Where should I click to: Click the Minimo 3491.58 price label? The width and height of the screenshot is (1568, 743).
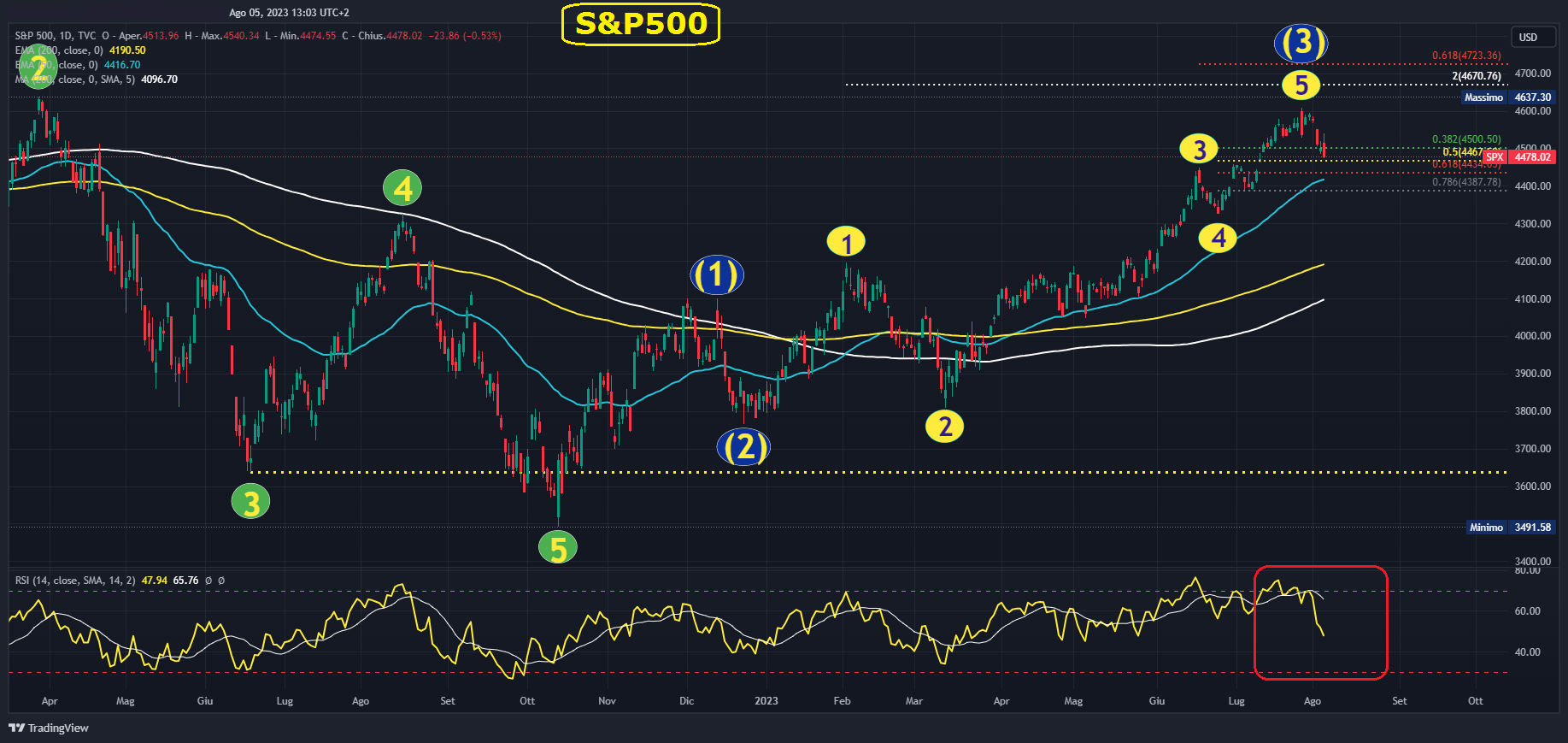click(x=1511, y=528)
